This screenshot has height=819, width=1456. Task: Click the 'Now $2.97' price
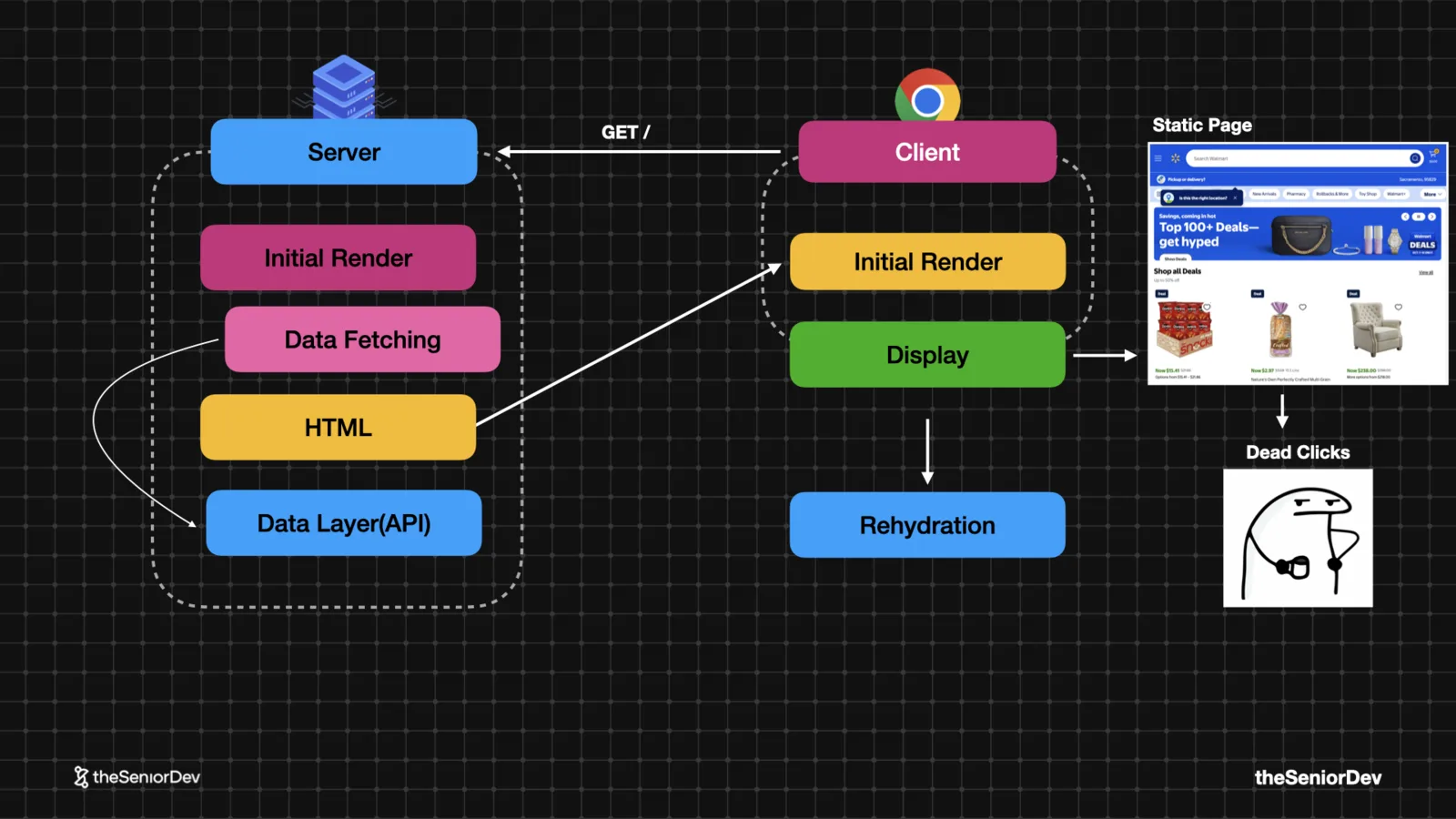(1262, 370)
